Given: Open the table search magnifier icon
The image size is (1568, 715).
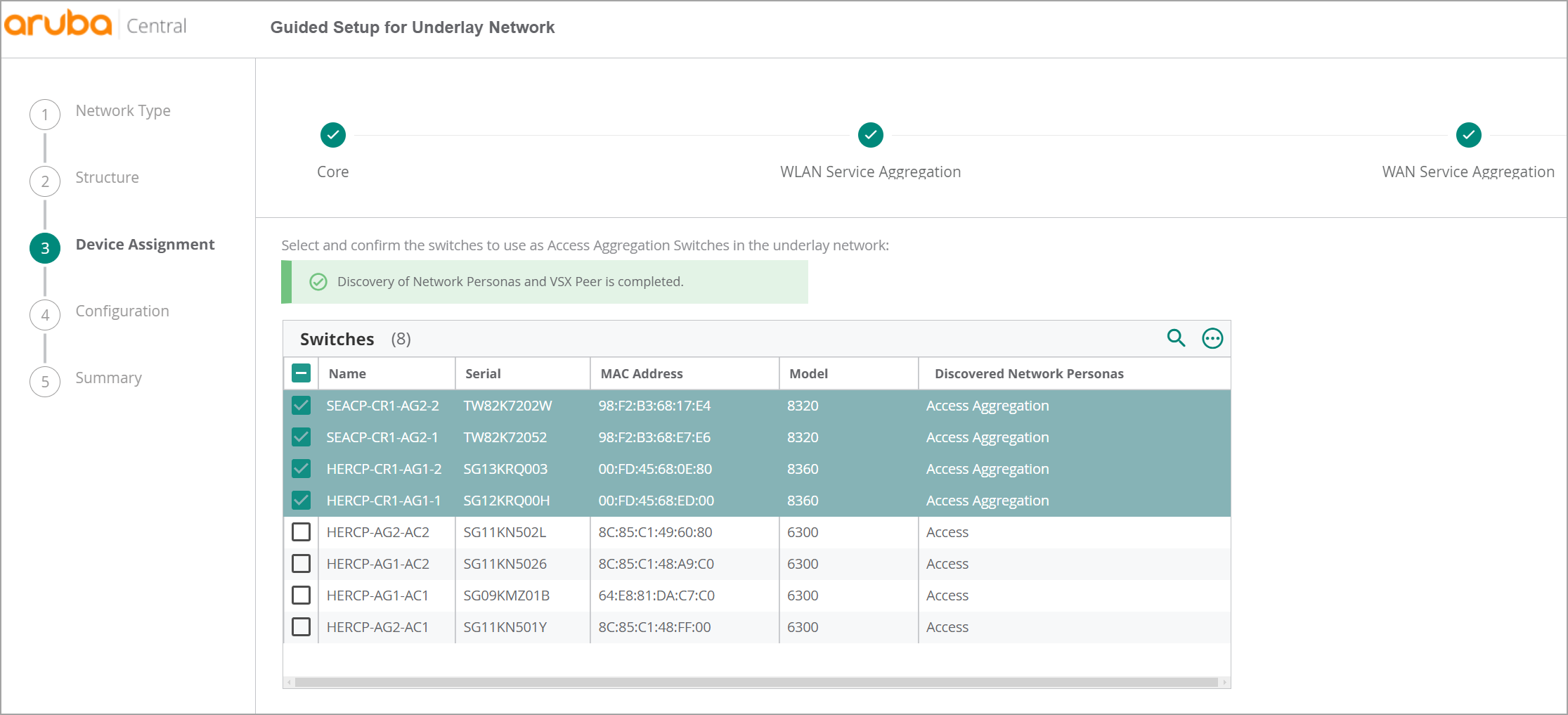Looking at the screenshot, I should coord(1176,338).
